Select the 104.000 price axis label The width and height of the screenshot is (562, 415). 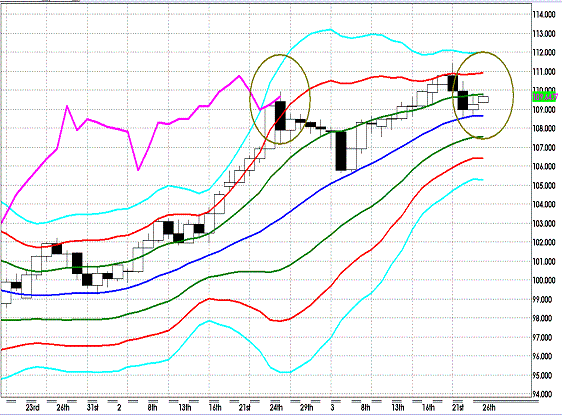coord(544,204)
